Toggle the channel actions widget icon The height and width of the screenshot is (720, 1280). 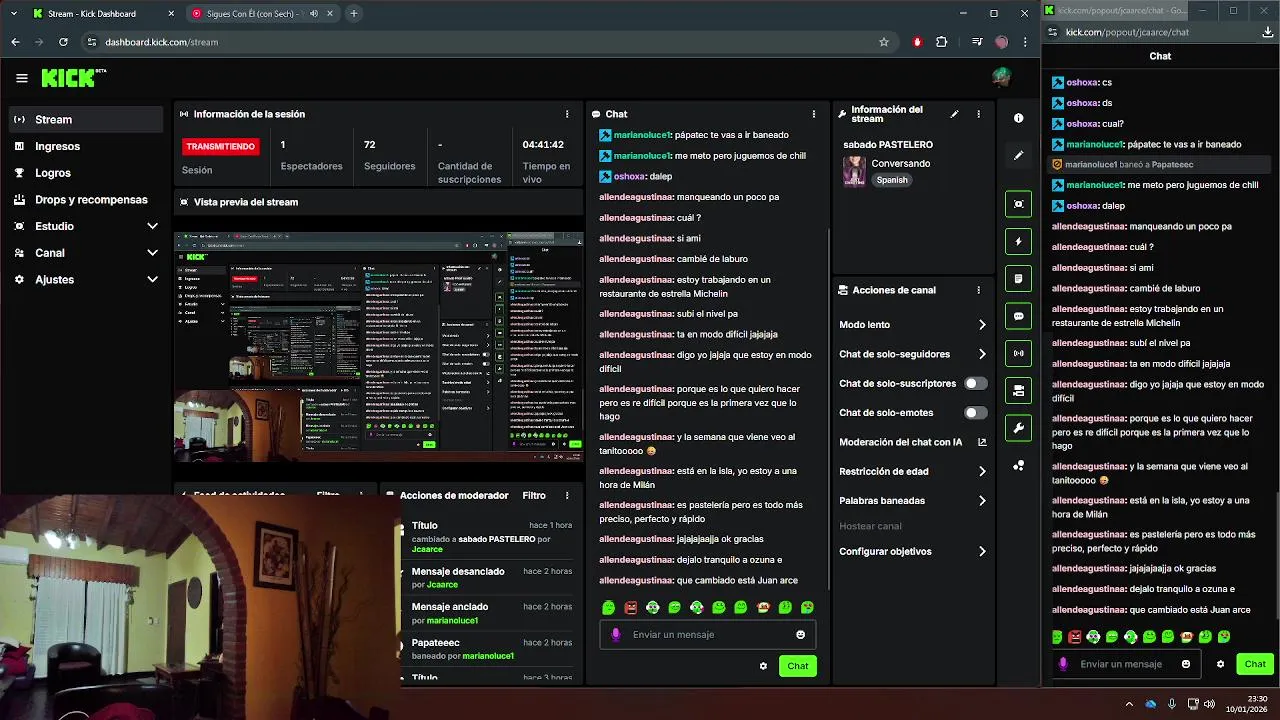tap(1018, 390)
